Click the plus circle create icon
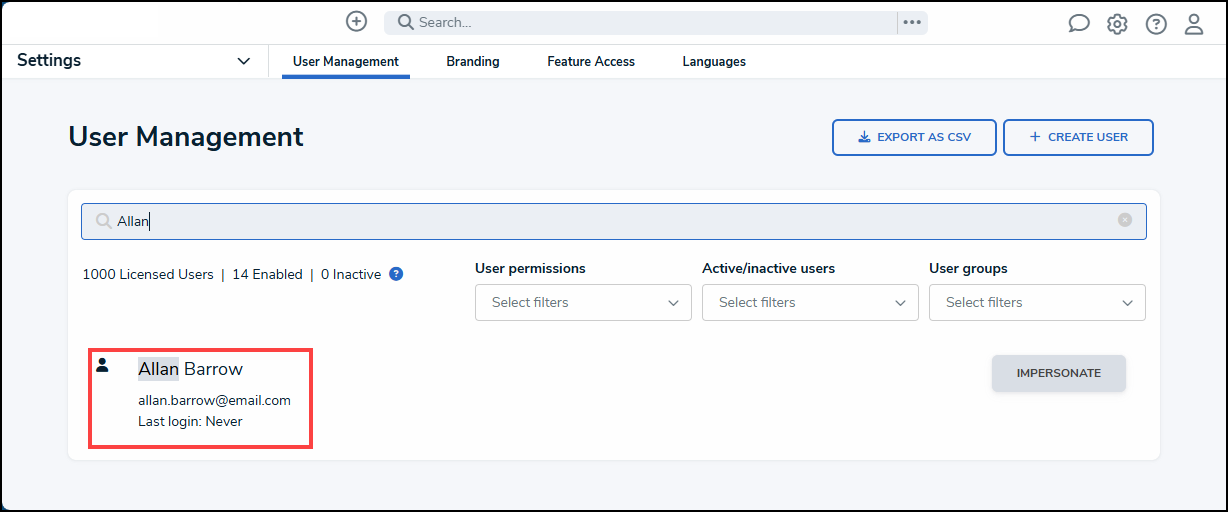Viewport: 1228px width, 512px height. click(356, 21)
